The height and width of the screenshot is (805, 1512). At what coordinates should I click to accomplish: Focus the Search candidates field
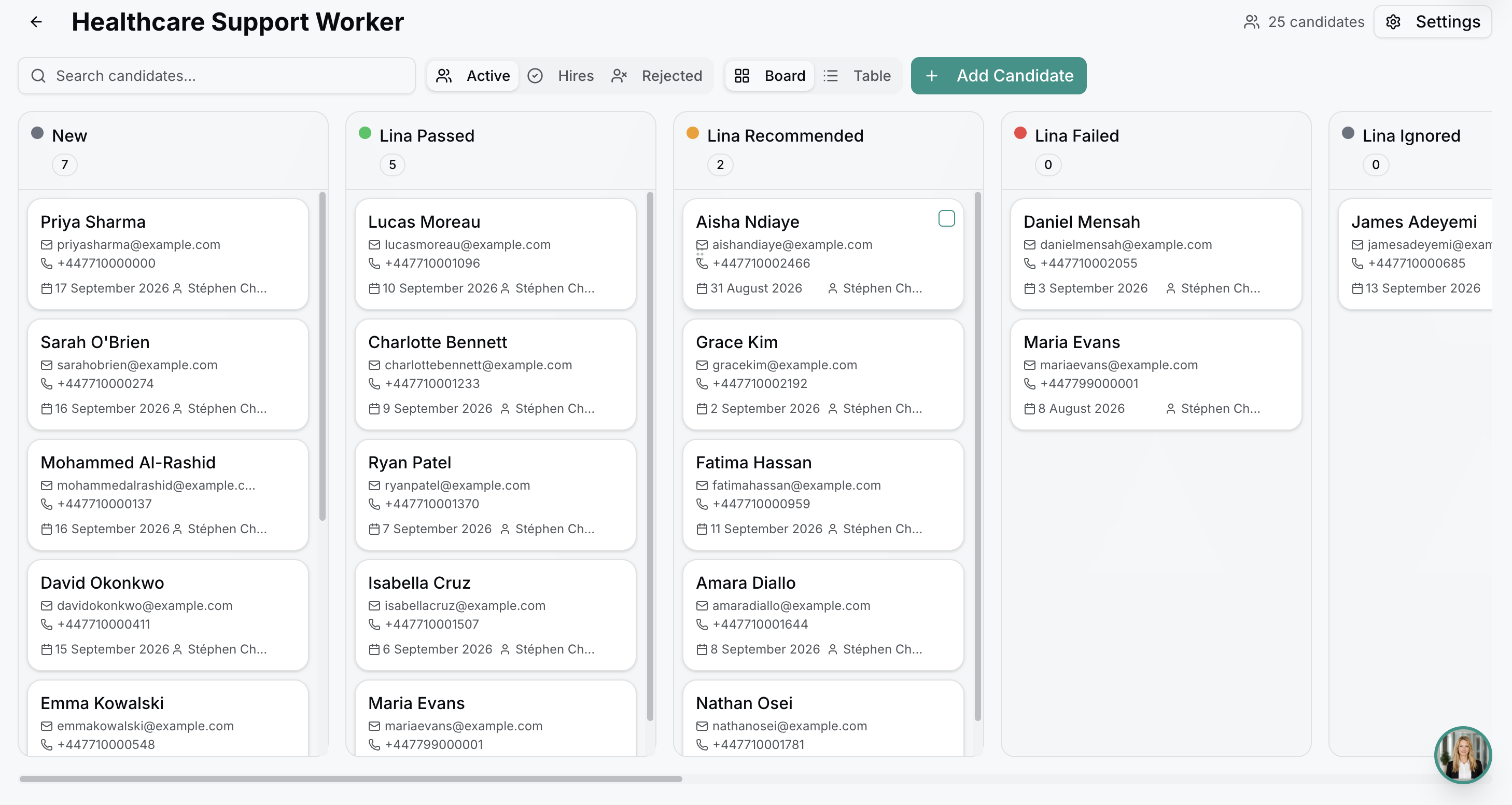click(x=217, y=76)
